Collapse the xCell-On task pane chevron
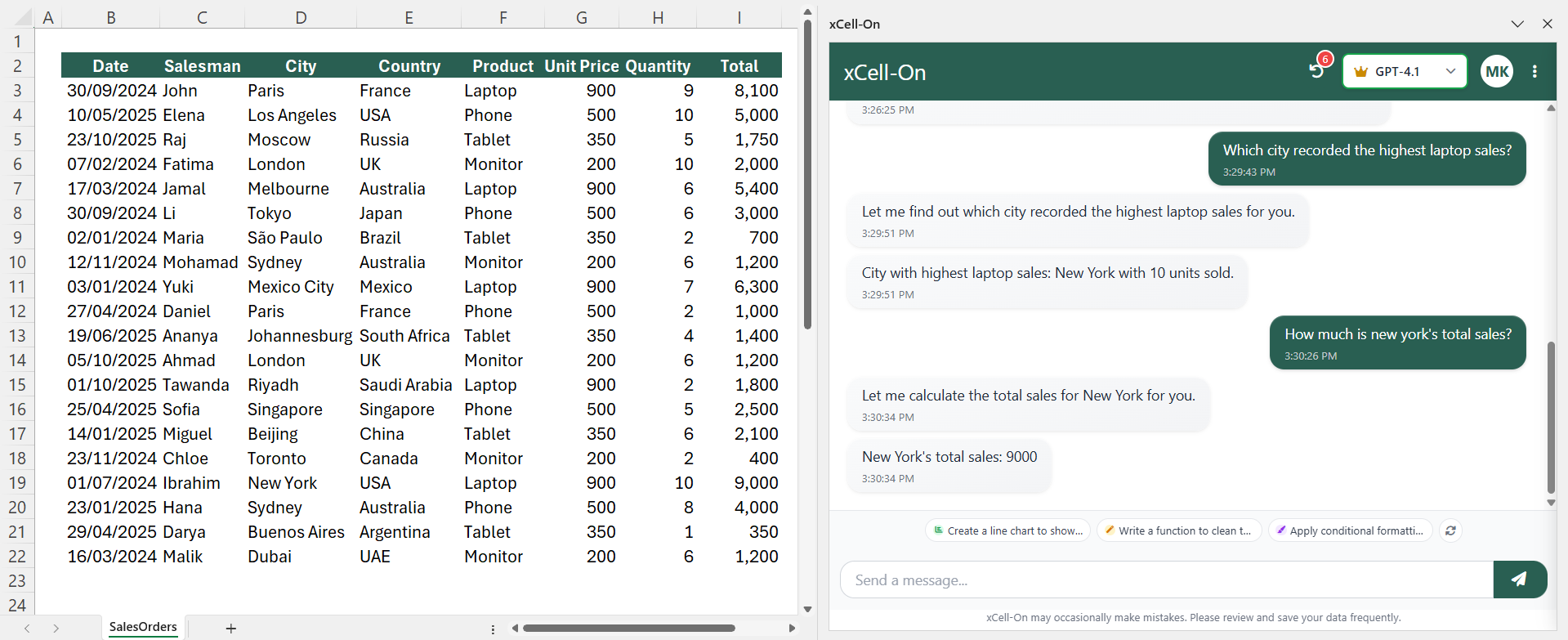The width and height of the screenshot is (1568, 640). pos(1517,24)
